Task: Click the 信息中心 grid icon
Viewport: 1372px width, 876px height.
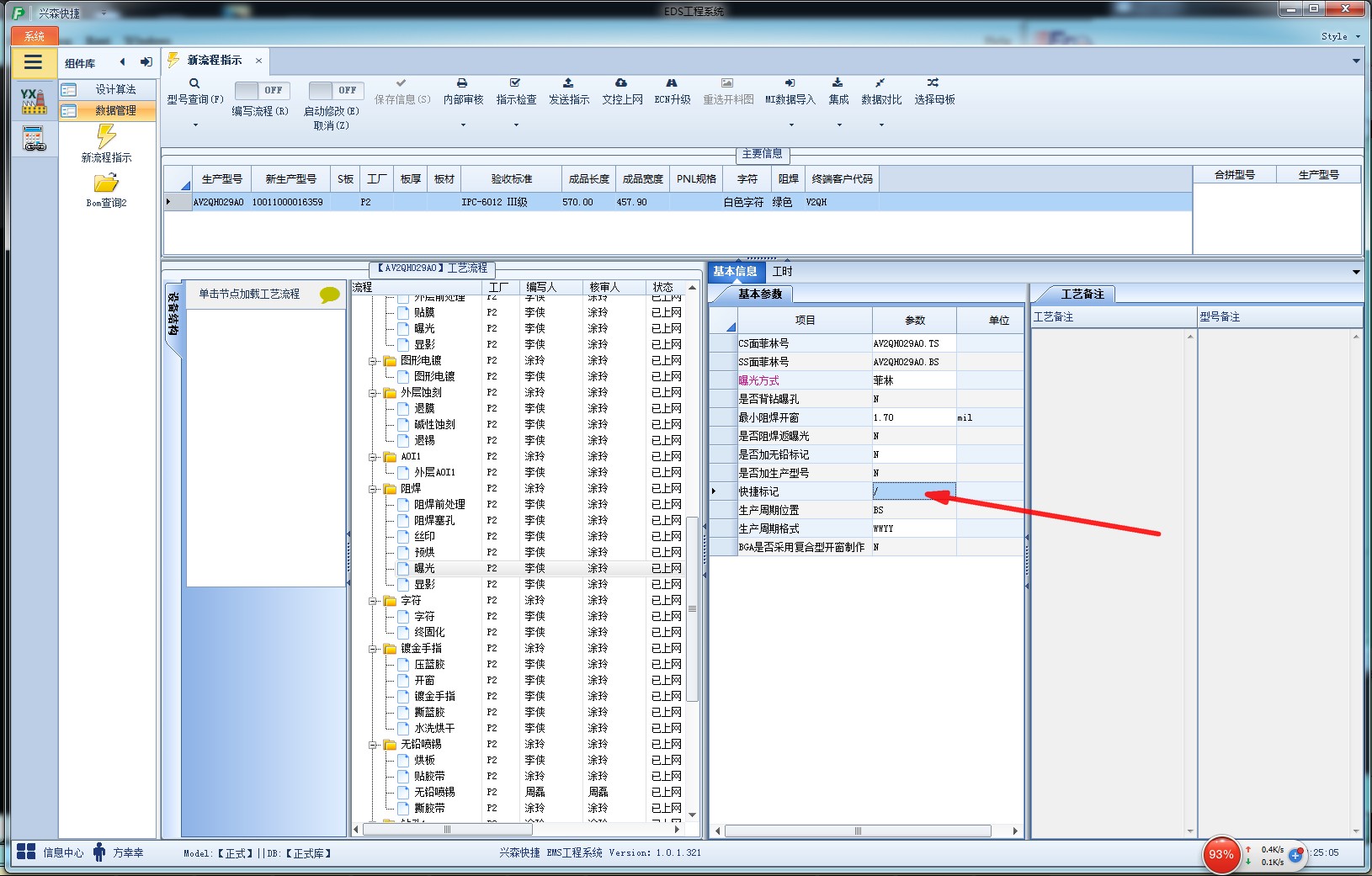Action: coord(26,852)
